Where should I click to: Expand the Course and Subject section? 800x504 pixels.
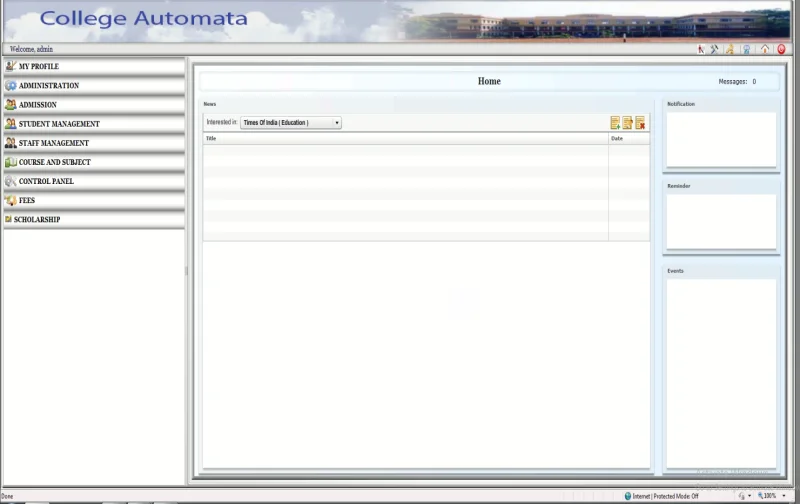coord(54,162)
